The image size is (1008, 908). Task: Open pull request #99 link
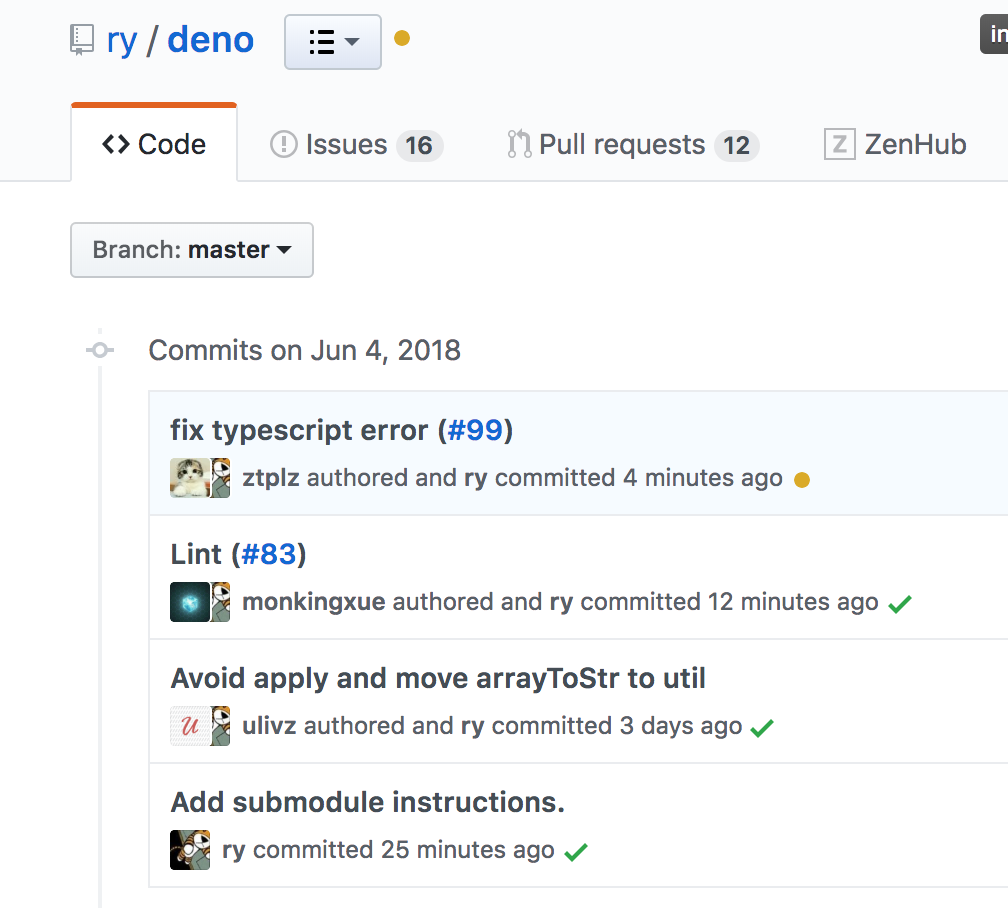[475, 430]
